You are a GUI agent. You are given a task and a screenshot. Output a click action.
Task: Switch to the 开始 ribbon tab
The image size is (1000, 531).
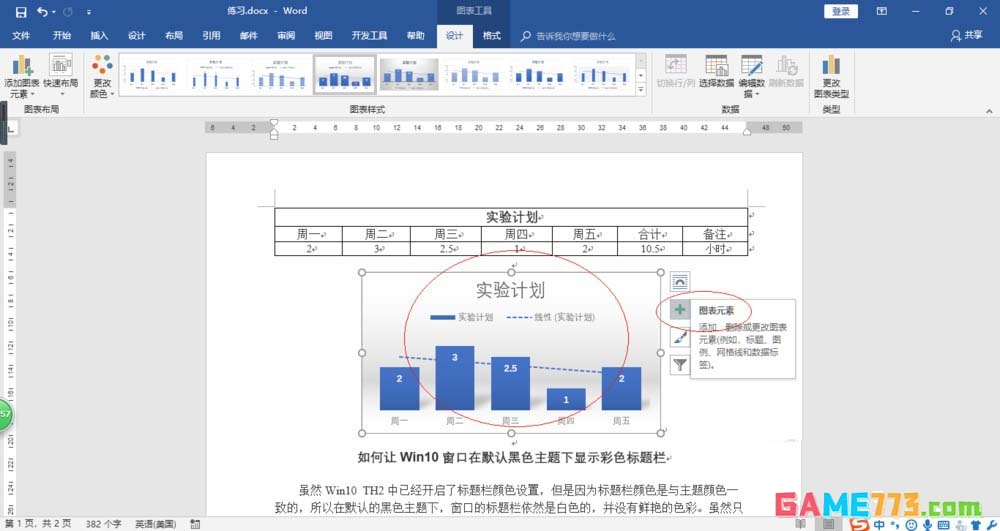(x=62, y=36)
